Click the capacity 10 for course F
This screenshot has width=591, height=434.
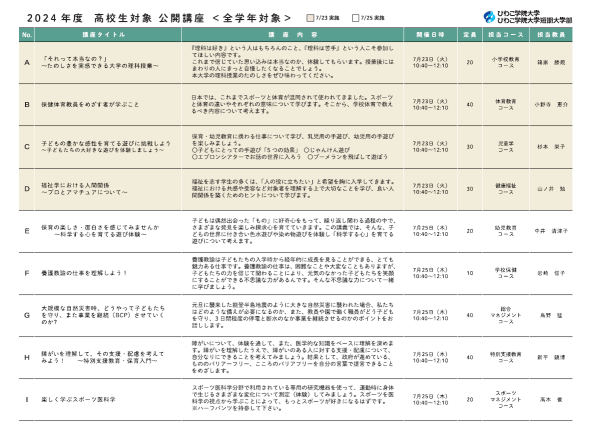[x=470, y=273]
